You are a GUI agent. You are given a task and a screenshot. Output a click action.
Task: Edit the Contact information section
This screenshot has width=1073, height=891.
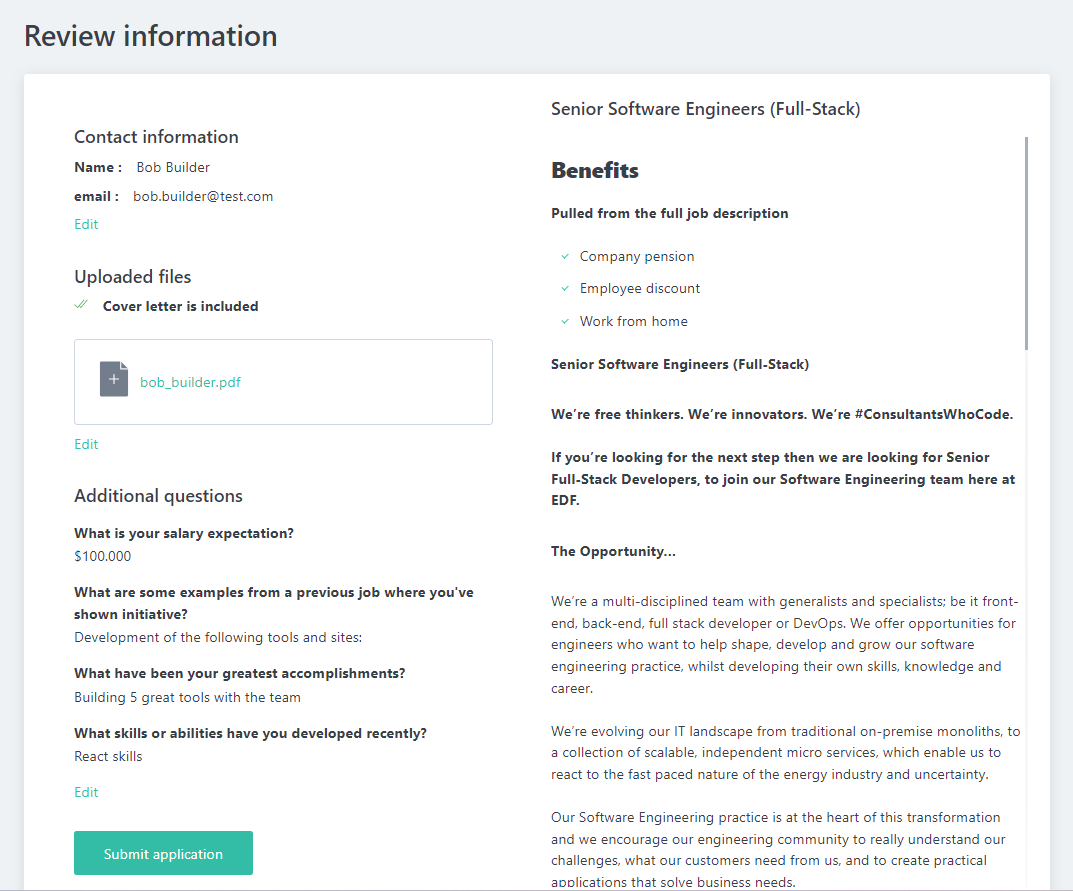86,224
